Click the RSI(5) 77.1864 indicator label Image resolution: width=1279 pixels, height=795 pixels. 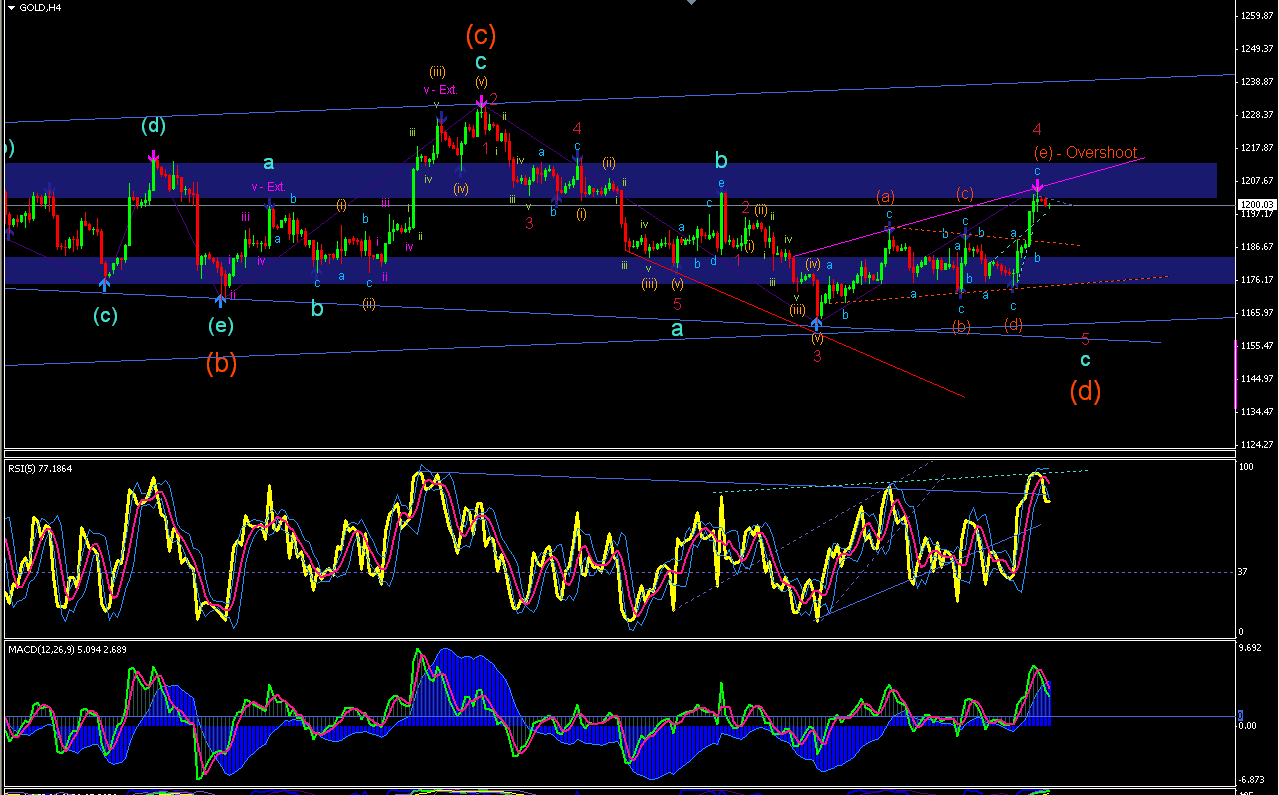(x=40, y=467)
